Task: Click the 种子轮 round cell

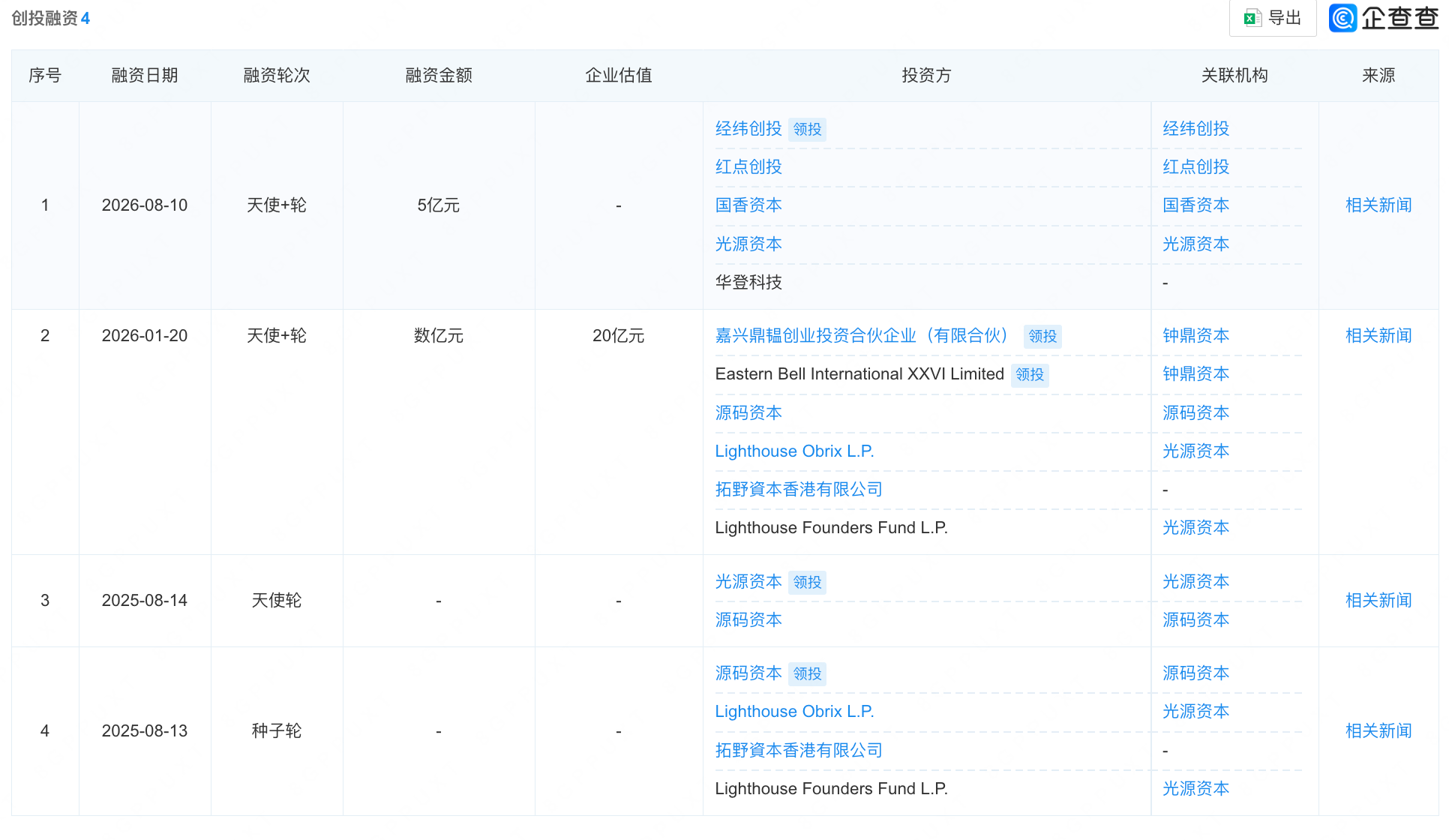Action: pyautogui.click(x=277, y=731)
